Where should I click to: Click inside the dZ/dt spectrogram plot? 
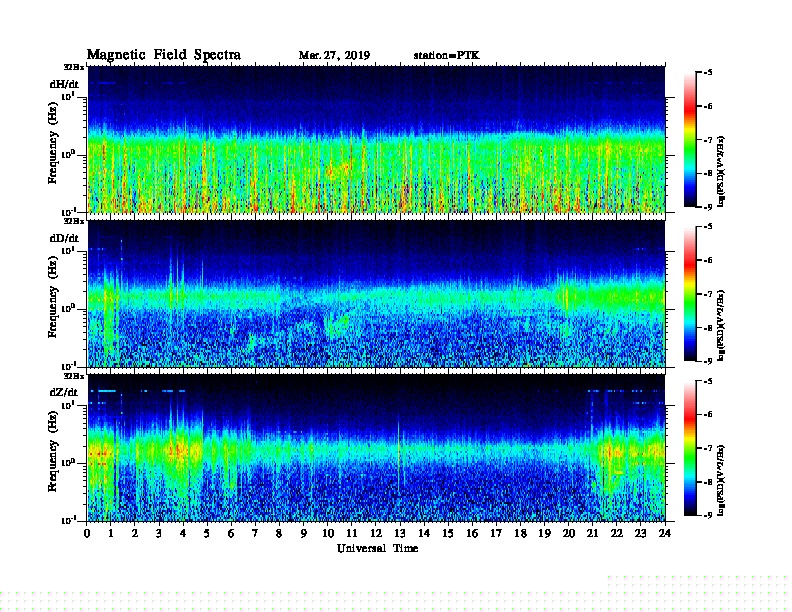(376, 448)
